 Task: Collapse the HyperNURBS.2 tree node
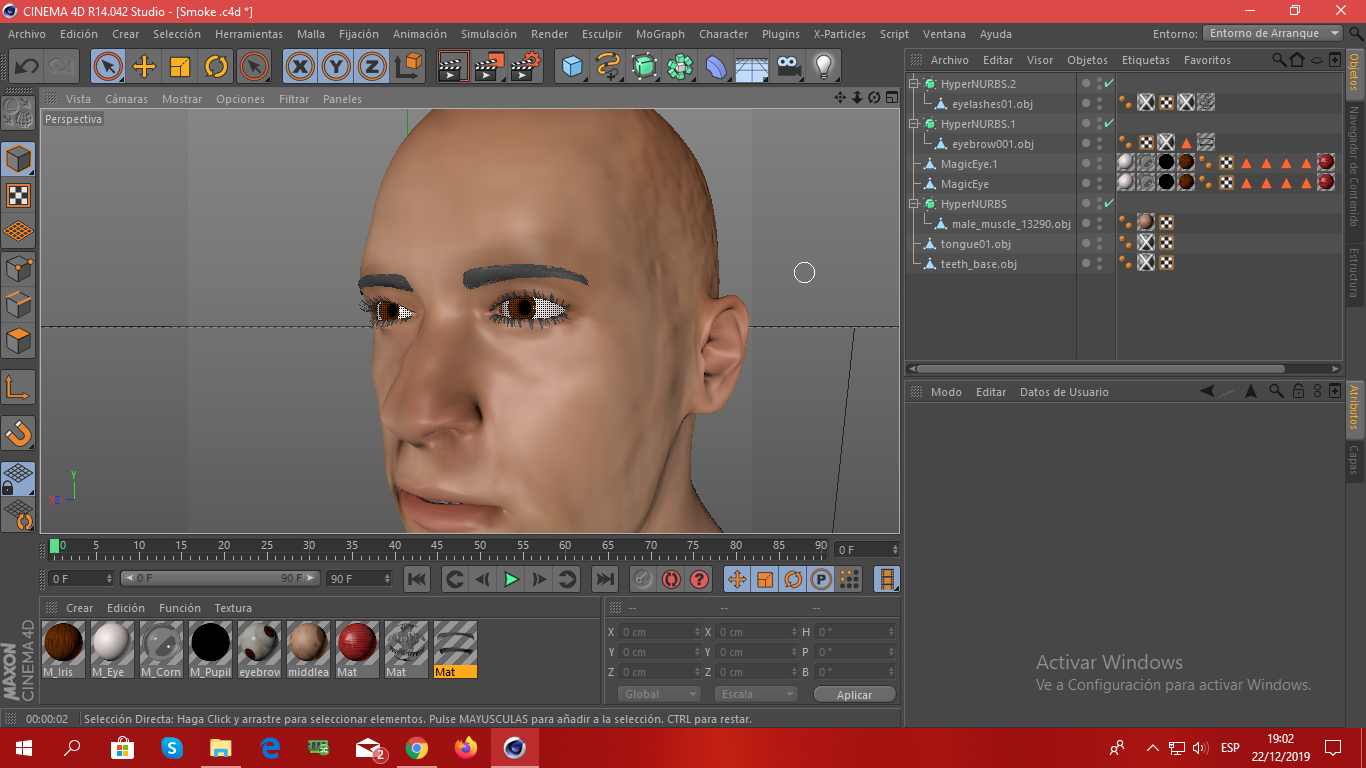click(914, 84)
